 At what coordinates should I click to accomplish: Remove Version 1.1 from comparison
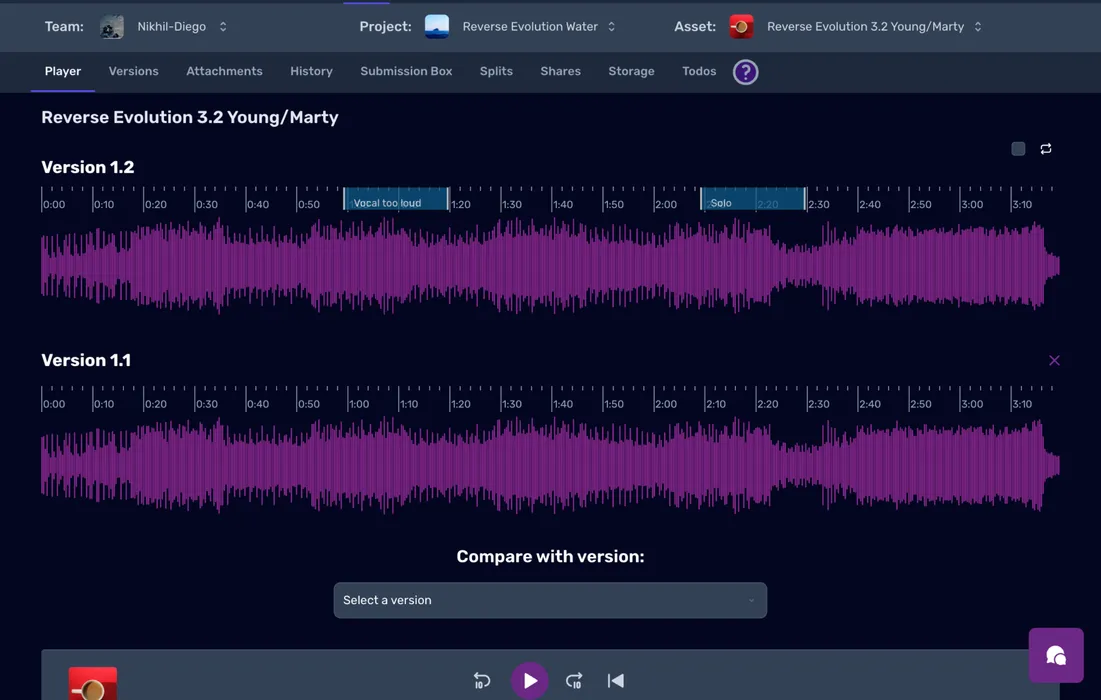(1054, 360)
